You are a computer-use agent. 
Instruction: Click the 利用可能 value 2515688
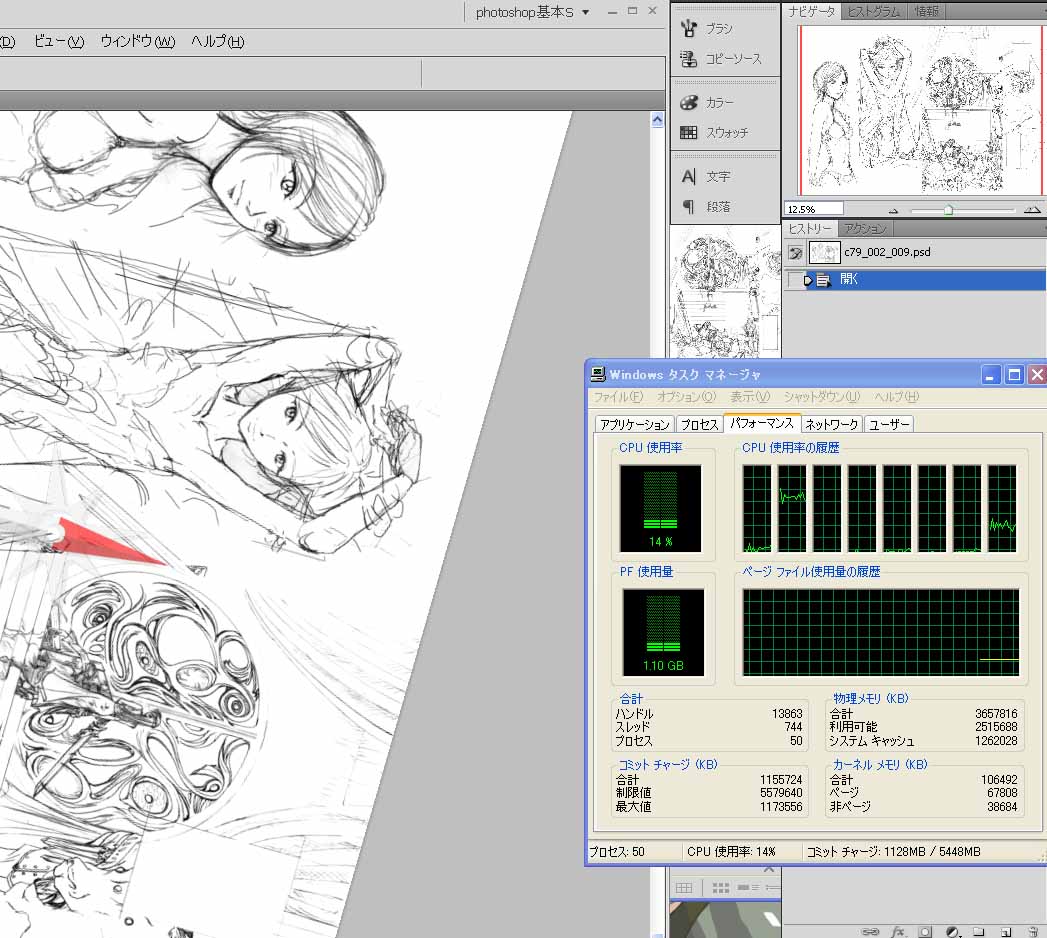click(996, 727)
